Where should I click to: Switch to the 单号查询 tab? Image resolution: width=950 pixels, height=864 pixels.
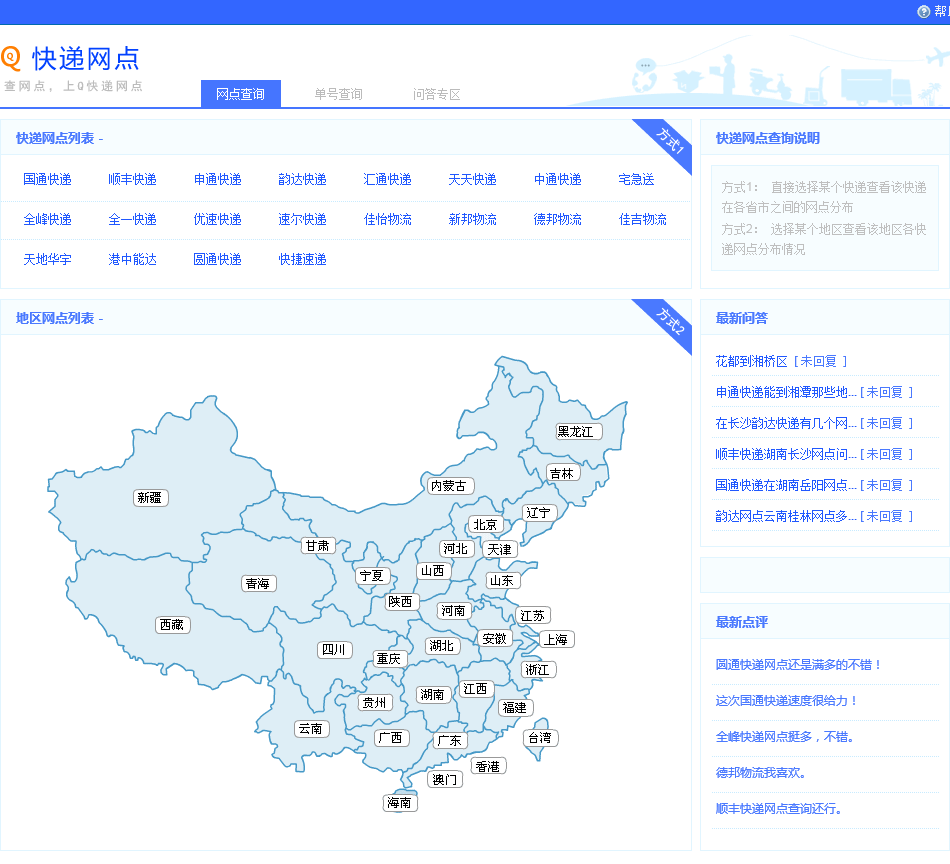(x=338, y=94)
